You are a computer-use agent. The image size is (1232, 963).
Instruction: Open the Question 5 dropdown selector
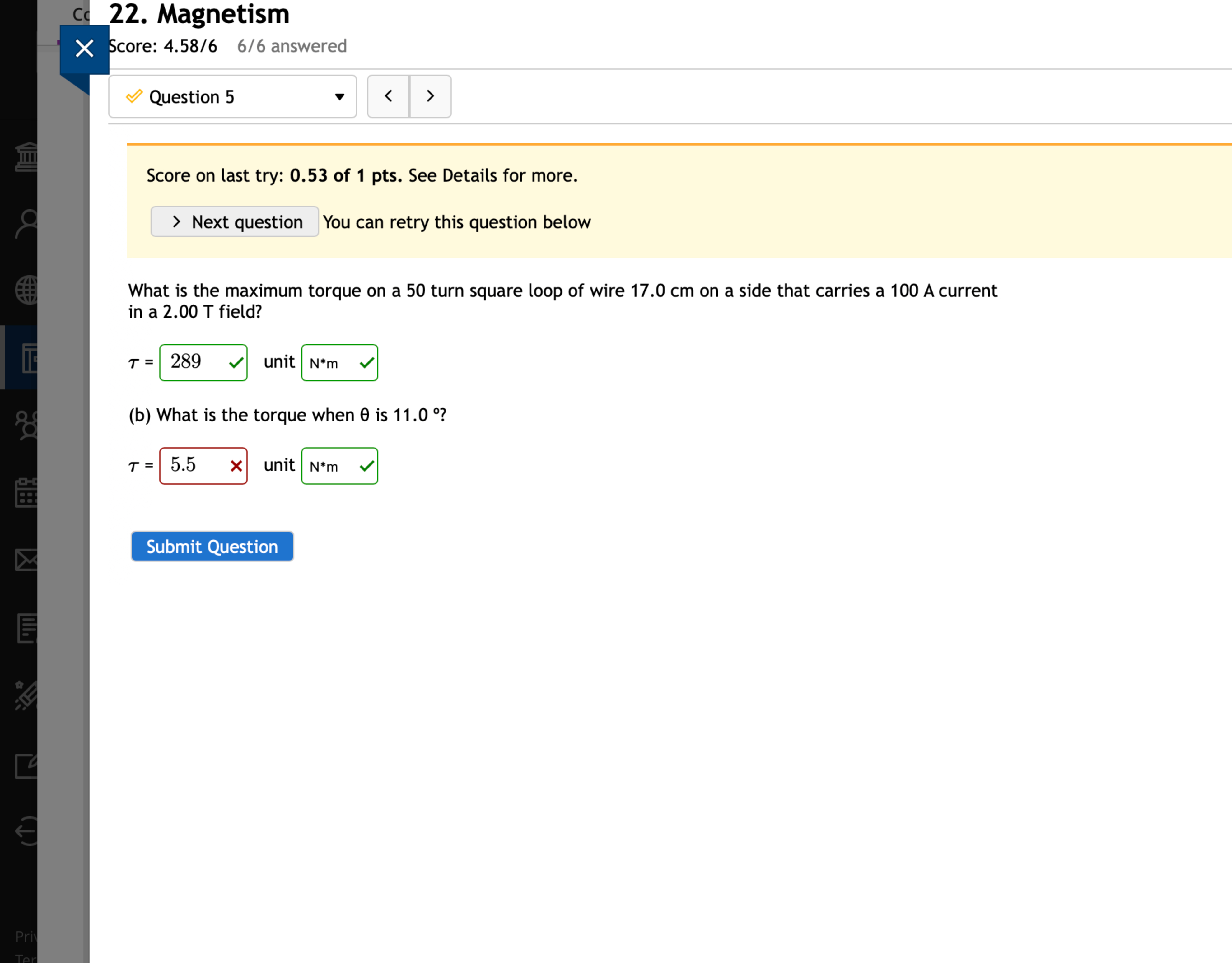click(232, 96)
